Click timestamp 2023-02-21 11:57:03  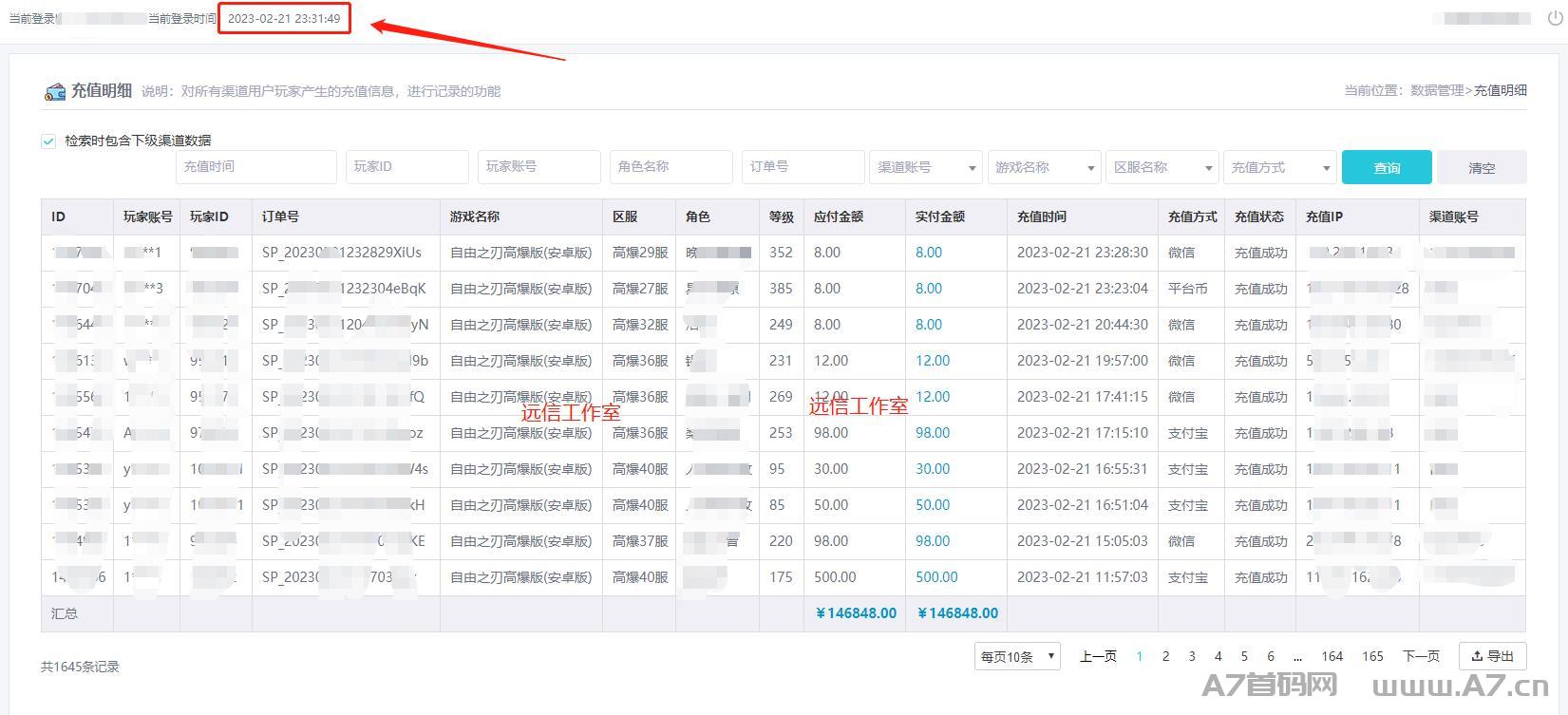coord(1083,577)
